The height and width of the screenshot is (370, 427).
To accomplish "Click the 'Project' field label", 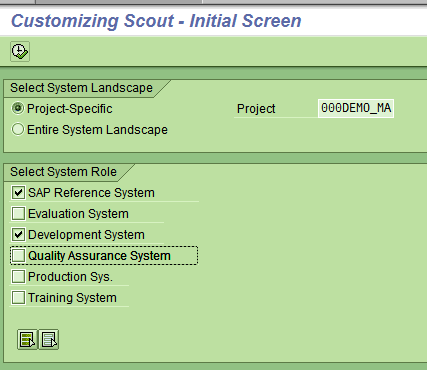I will point(256,109).
